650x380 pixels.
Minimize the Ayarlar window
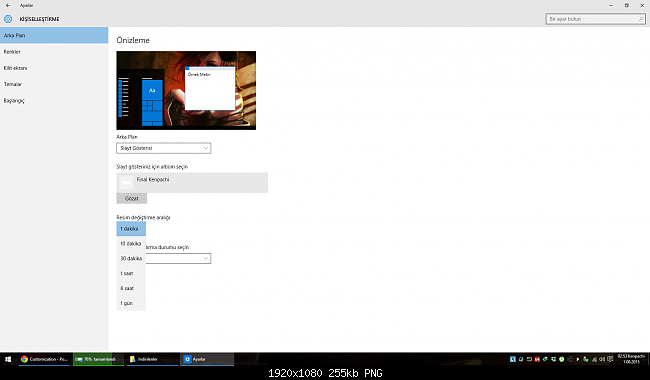[611, 5]
